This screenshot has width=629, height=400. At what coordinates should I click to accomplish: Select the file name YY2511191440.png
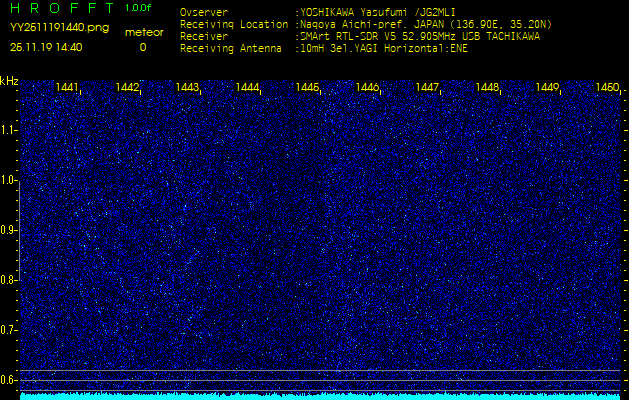tap(59, 28)
